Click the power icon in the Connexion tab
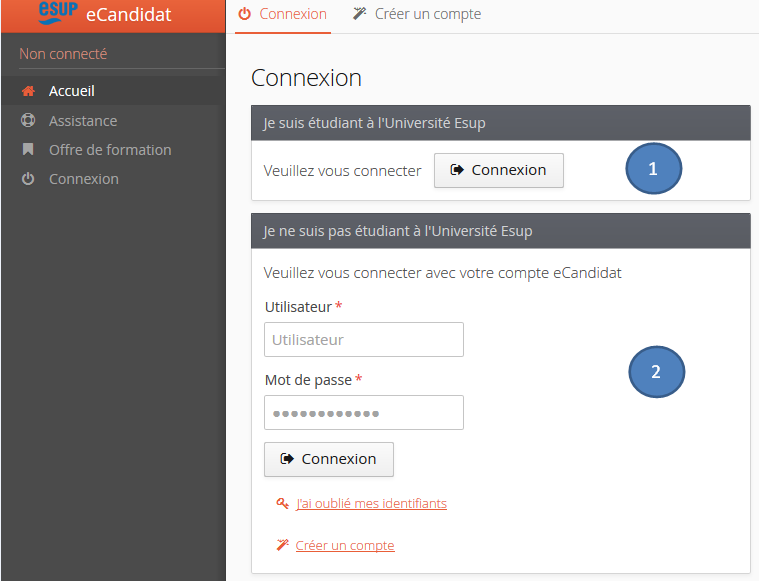This screenshot has width=759, height=581. (246, 14)
